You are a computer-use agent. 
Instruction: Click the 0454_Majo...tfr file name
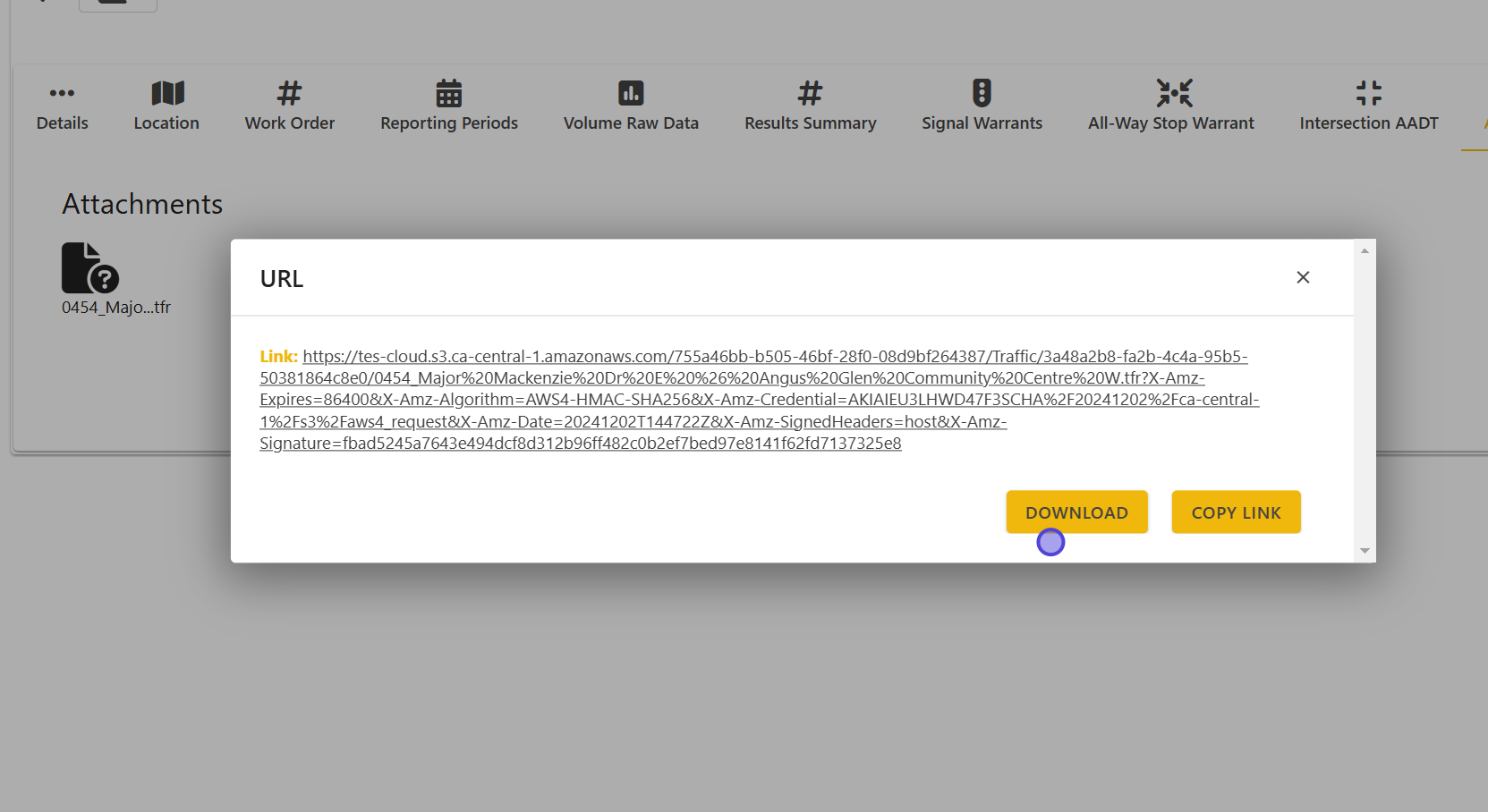pyautogui.click(x=116, y=308)
